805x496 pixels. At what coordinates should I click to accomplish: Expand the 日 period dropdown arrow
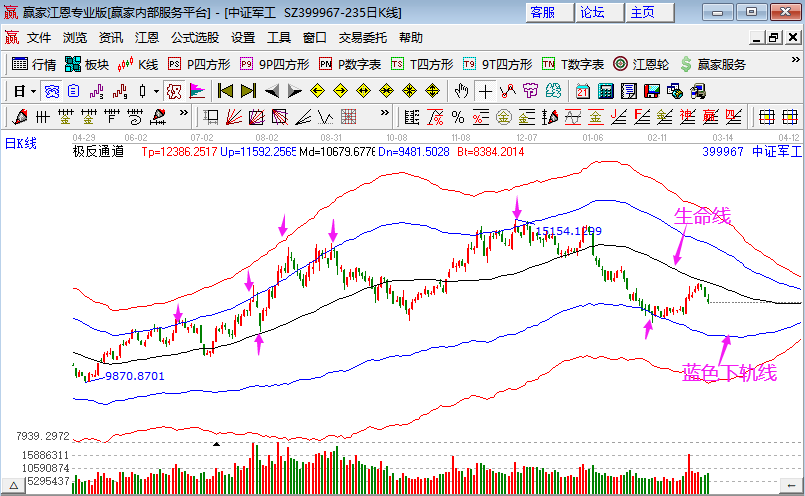point(33,92)
